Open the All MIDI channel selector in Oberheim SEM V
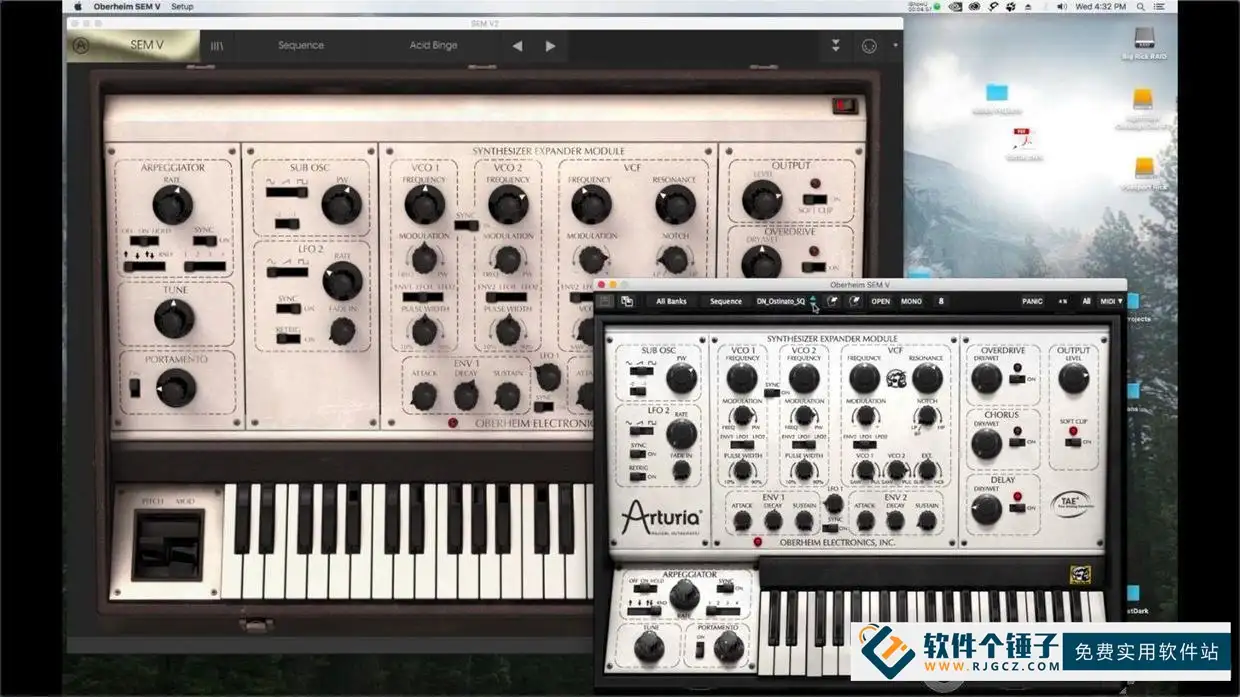 click(x=1086, y=301)
